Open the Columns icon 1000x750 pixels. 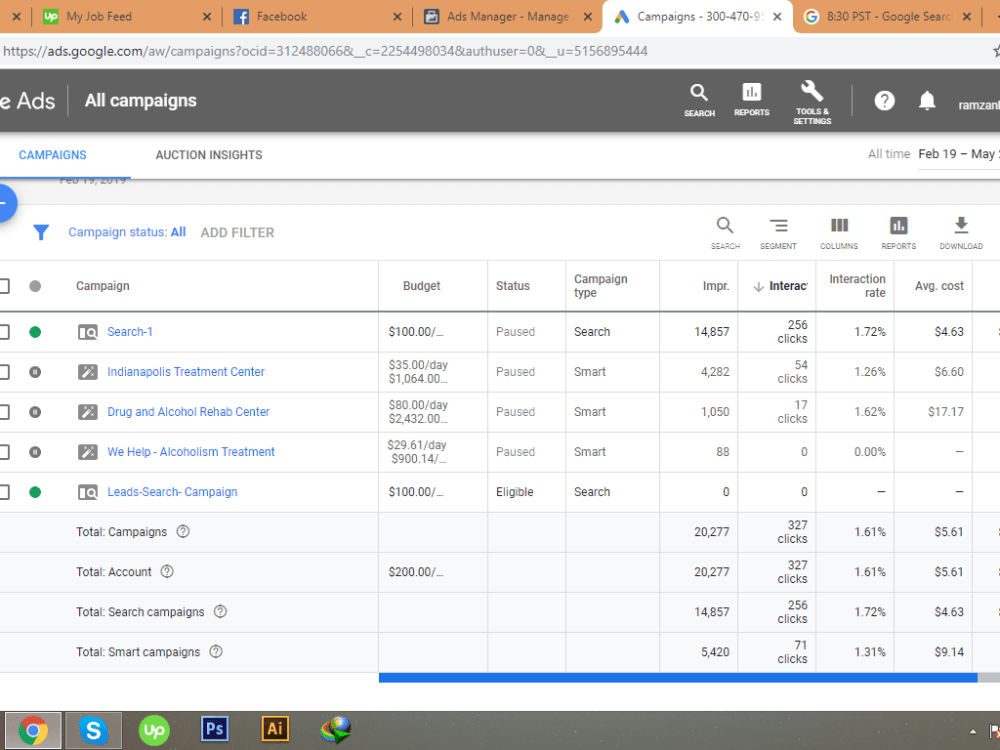[x=839, y=233]
